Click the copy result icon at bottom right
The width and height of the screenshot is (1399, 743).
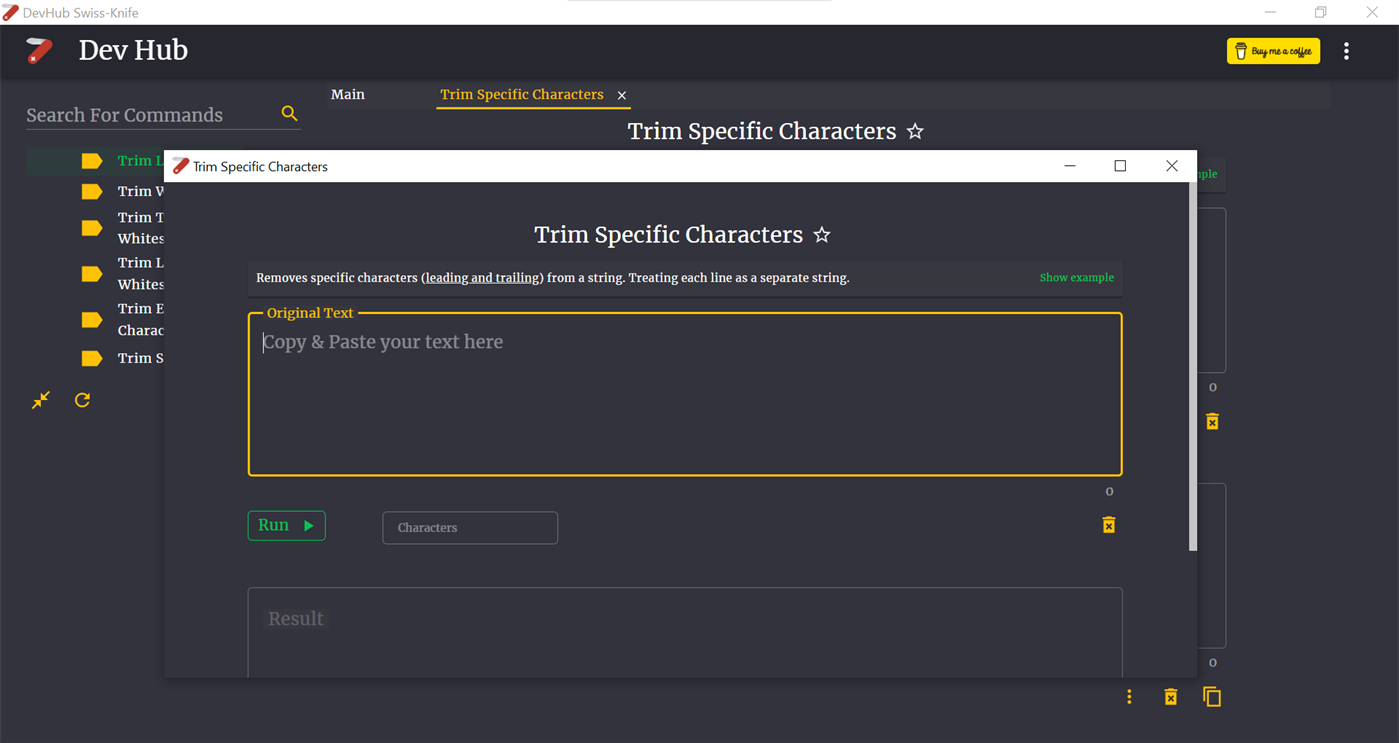(x=1212, y=697)
